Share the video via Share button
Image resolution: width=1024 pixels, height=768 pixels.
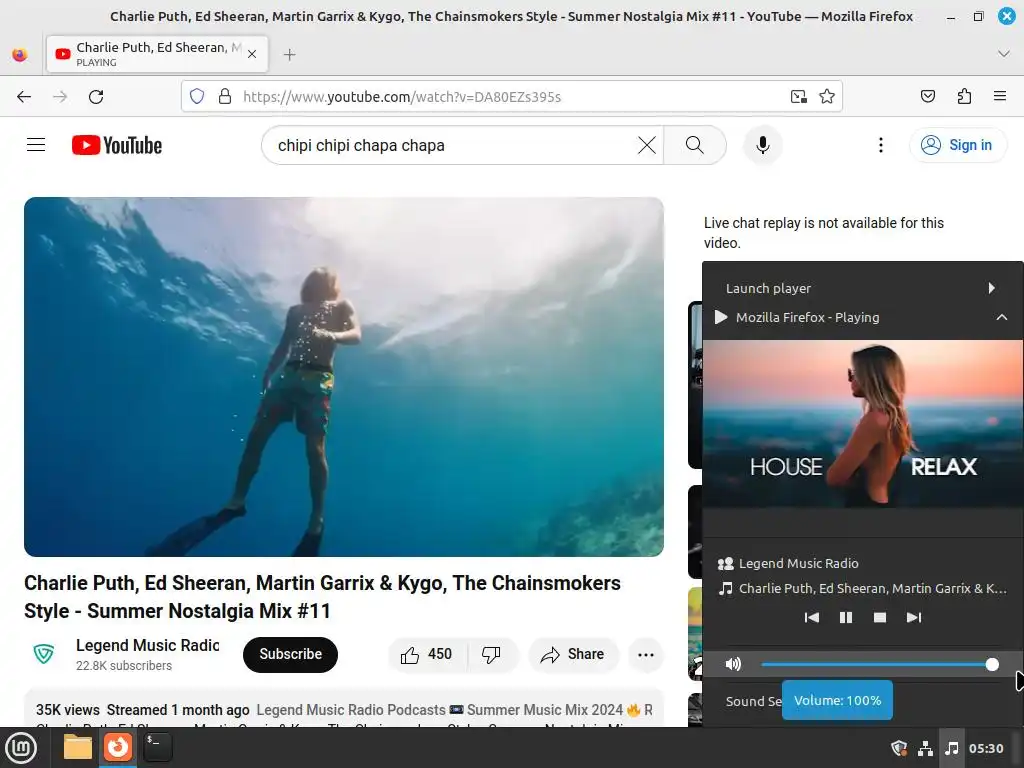click(573, 654)
